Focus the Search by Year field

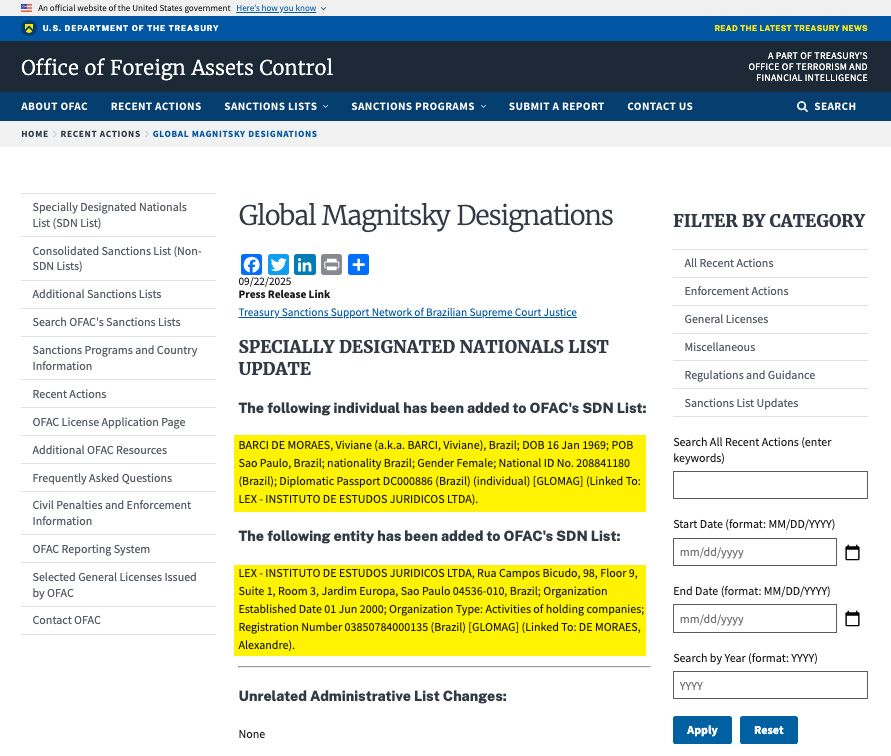click(x=770, y=685)
